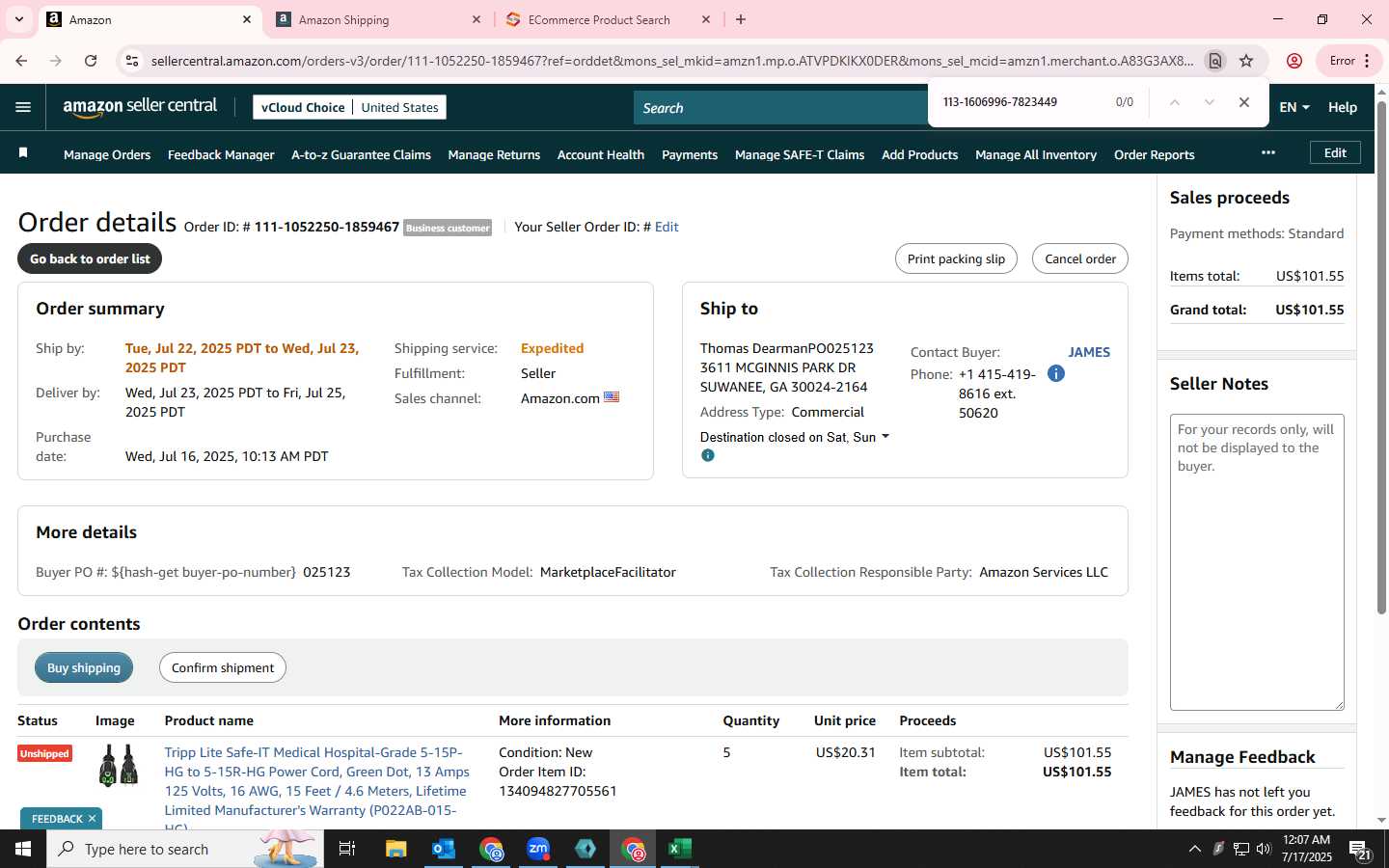This screenshot has width=1389, height=868.
Task: Open Outlook from the taskbar
Action: click(444, 849)
